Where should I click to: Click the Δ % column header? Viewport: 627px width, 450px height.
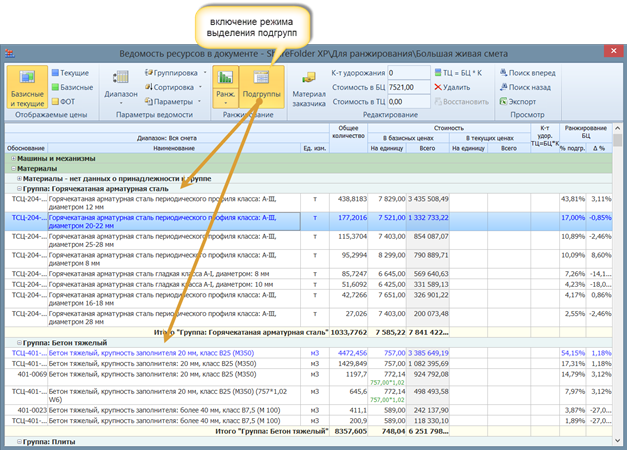point(599,148)
